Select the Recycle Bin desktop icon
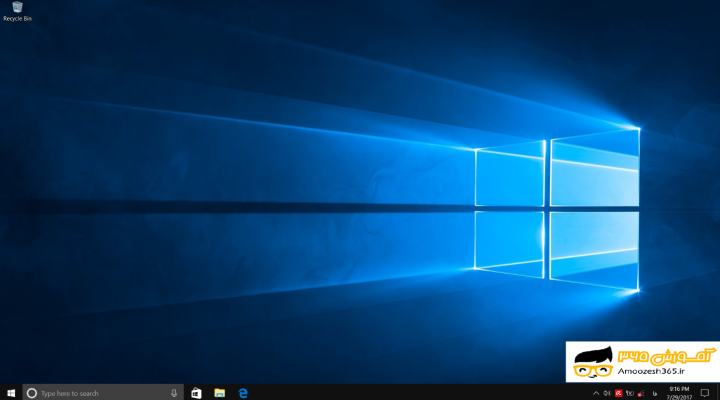Viewport: 720px width, 400px height. pos(17,11)
